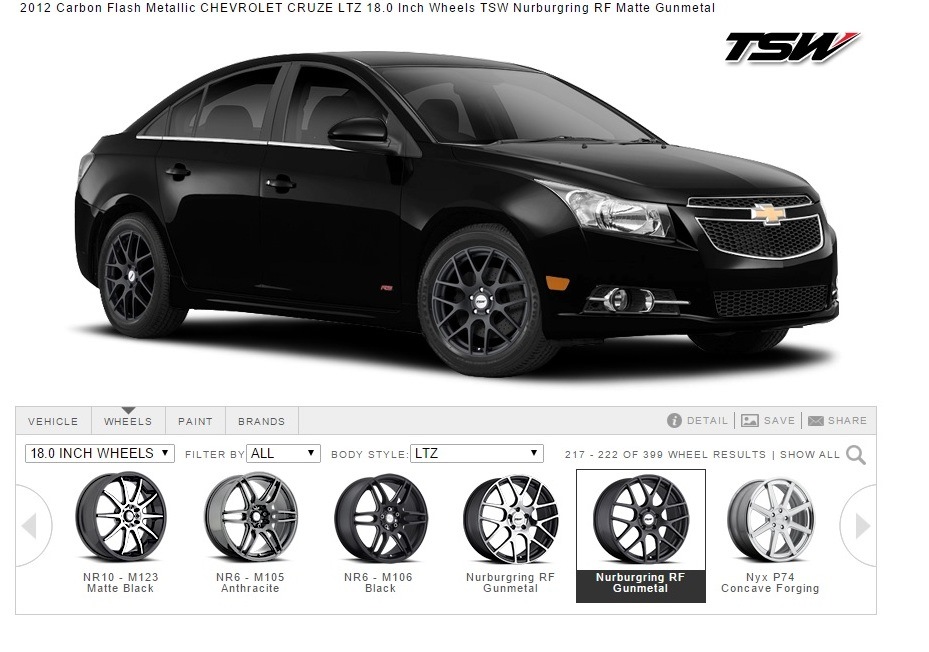This screenshot has height=652, width=929.
Task: Open the BODY STYLE dropdown showing LTZ
Action: pos(476,453)
